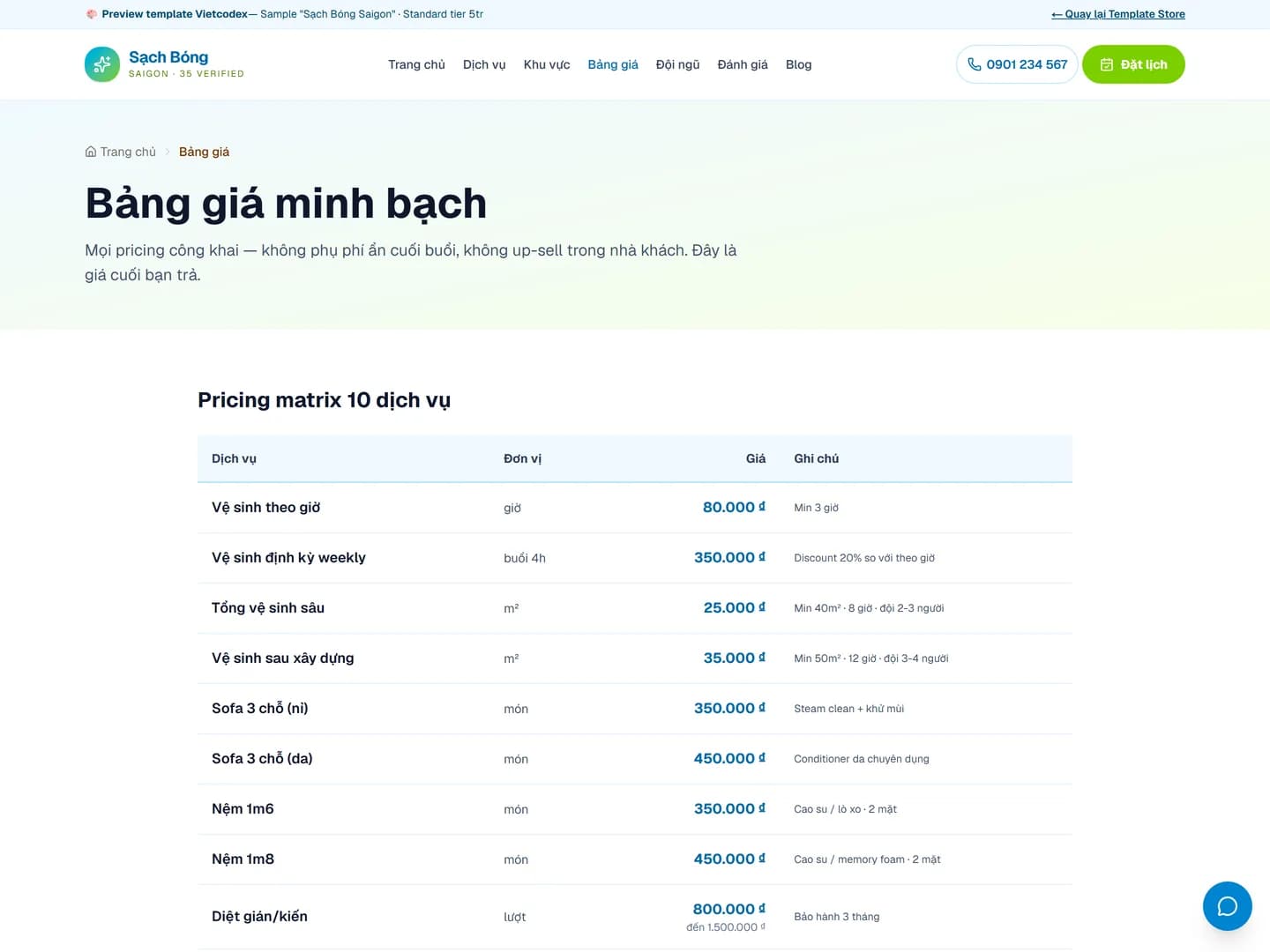
Task: Click the Ghi chú column header
Action: [x=817, y=458]
